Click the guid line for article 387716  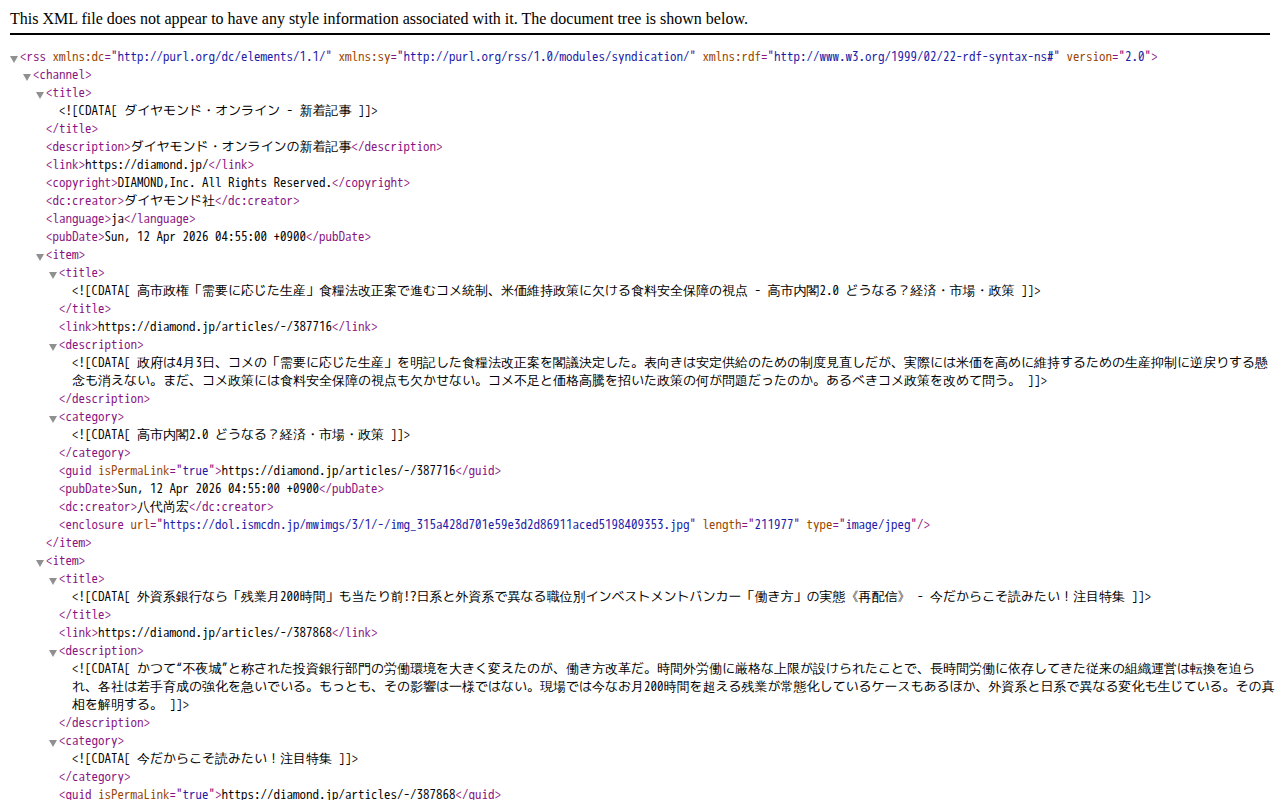pyautogui.click(x=280, y=471)
